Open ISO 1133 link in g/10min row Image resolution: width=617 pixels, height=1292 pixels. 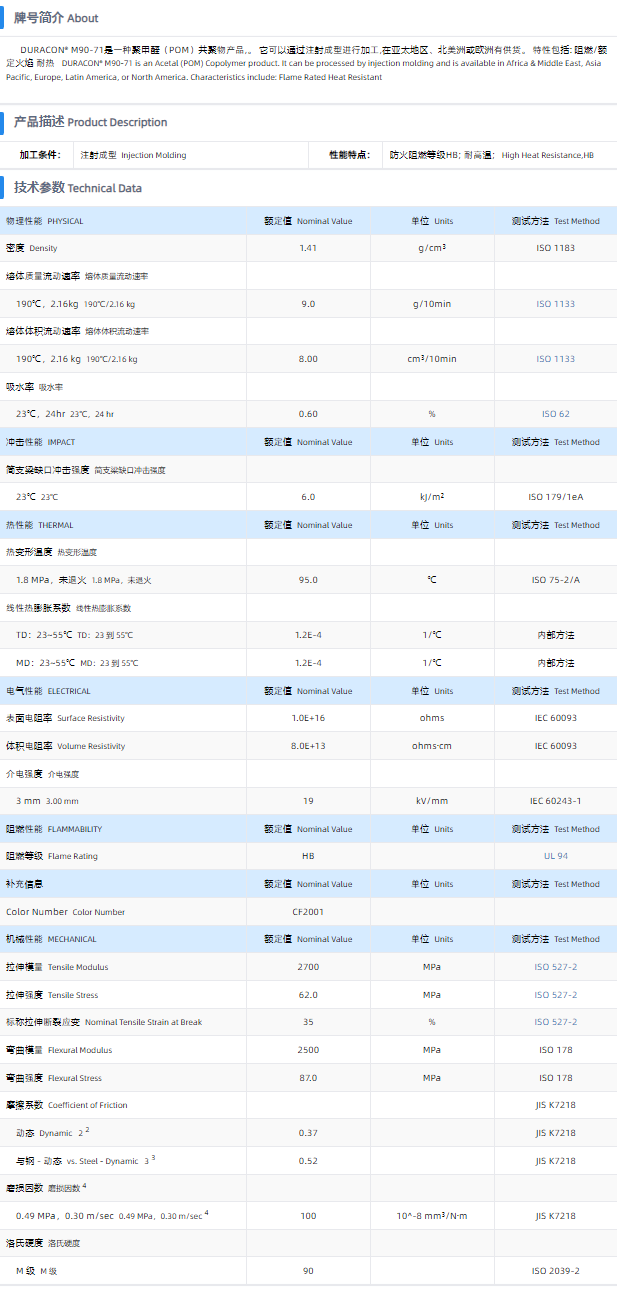pos(555,304)
